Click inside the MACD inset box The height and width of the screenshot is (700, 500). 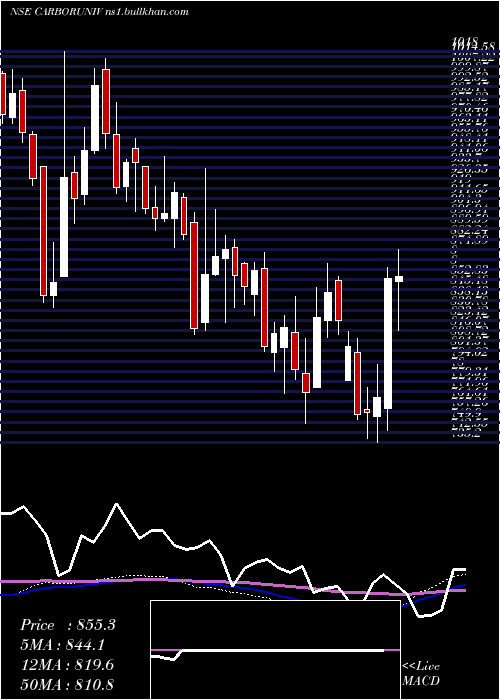[x=275, y=650]
